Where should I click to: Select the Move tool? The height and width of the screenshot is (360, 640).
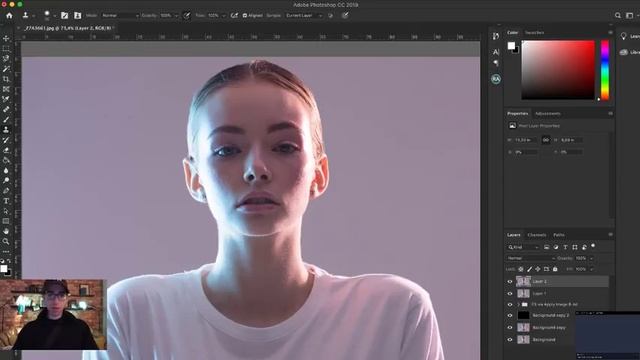coord(6,38)
